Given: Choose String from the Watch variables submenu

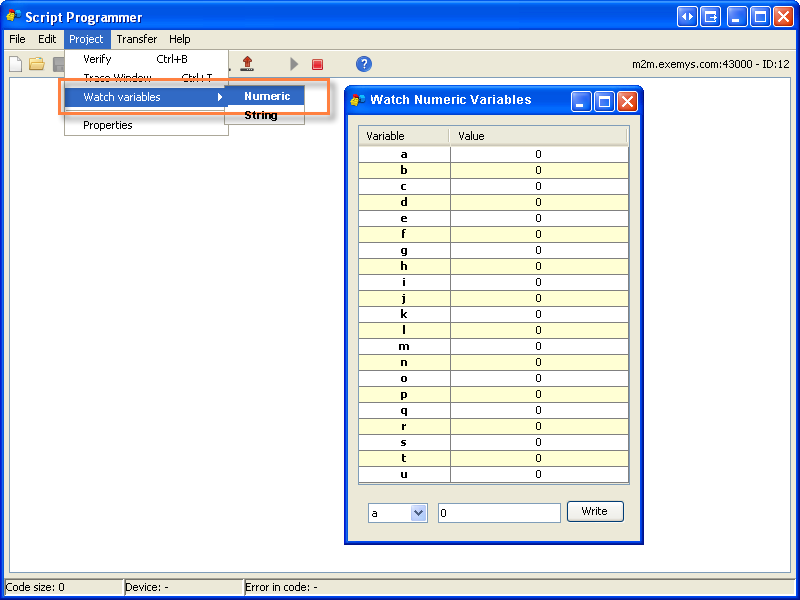Looking at the screenshot, I should (x=261, y=115).
